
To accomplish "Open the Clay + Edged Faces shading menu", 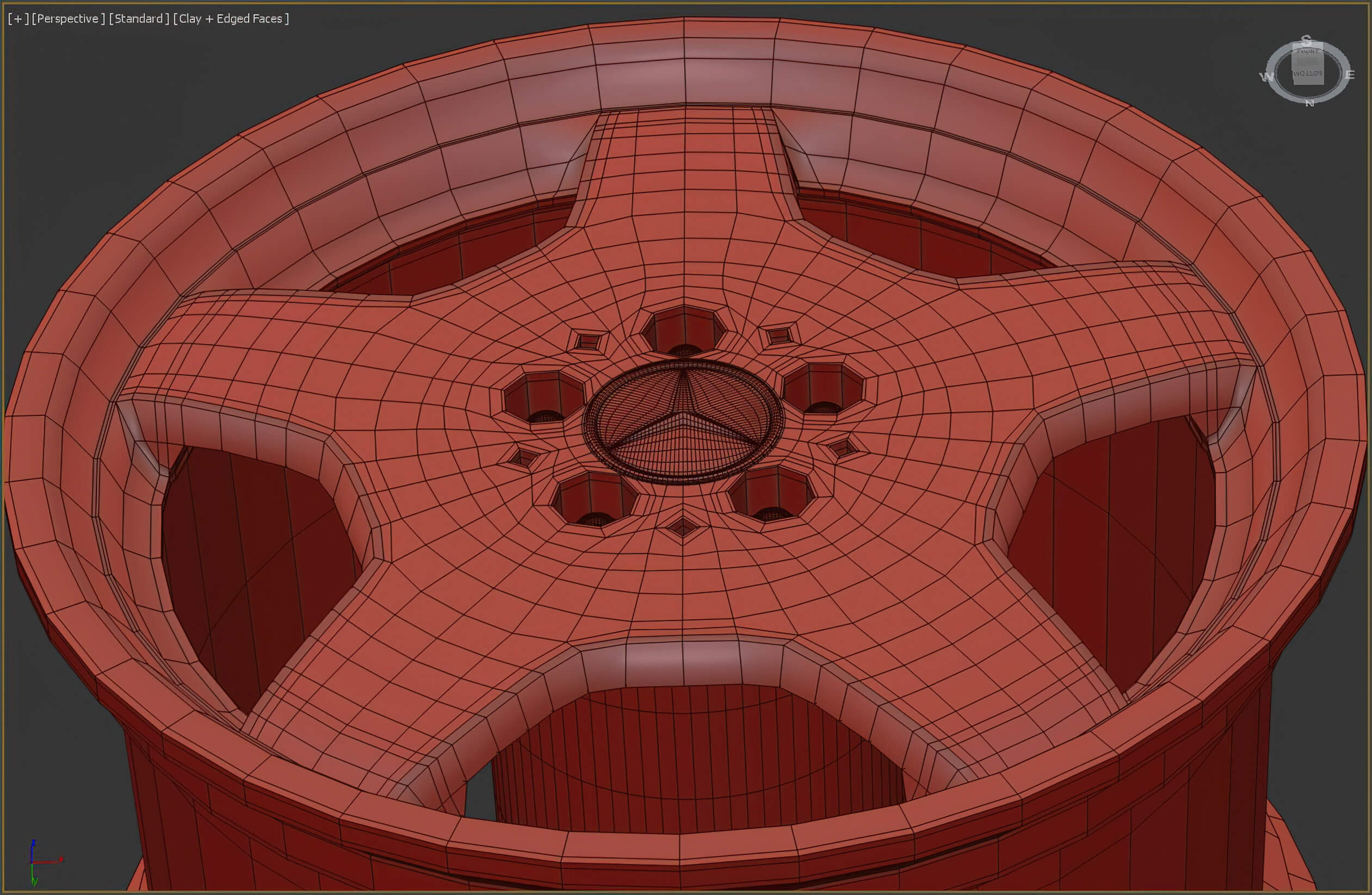I will click(x=231, y=18).
